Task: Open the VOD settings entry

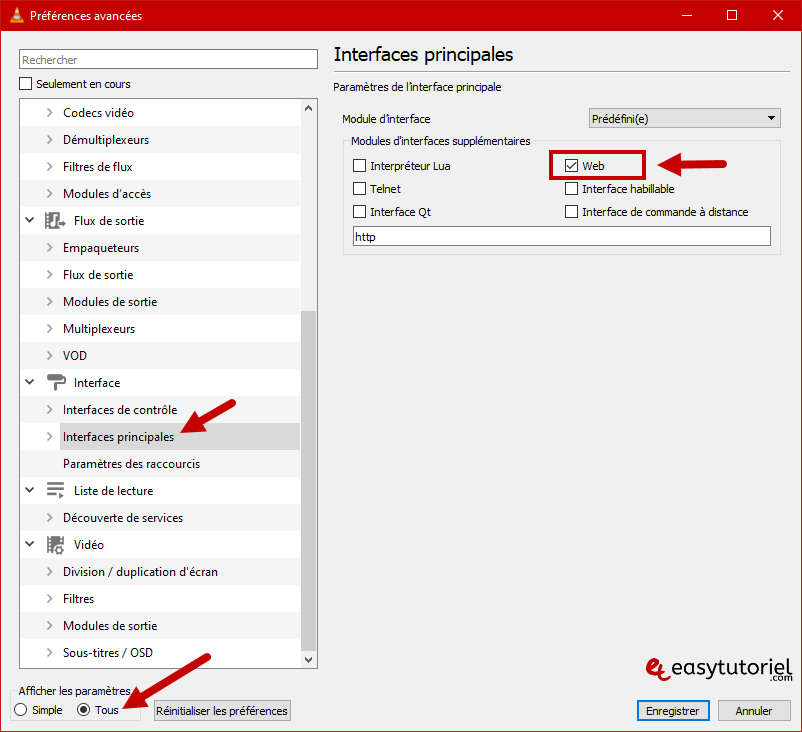Action: (x=75, y=356)
